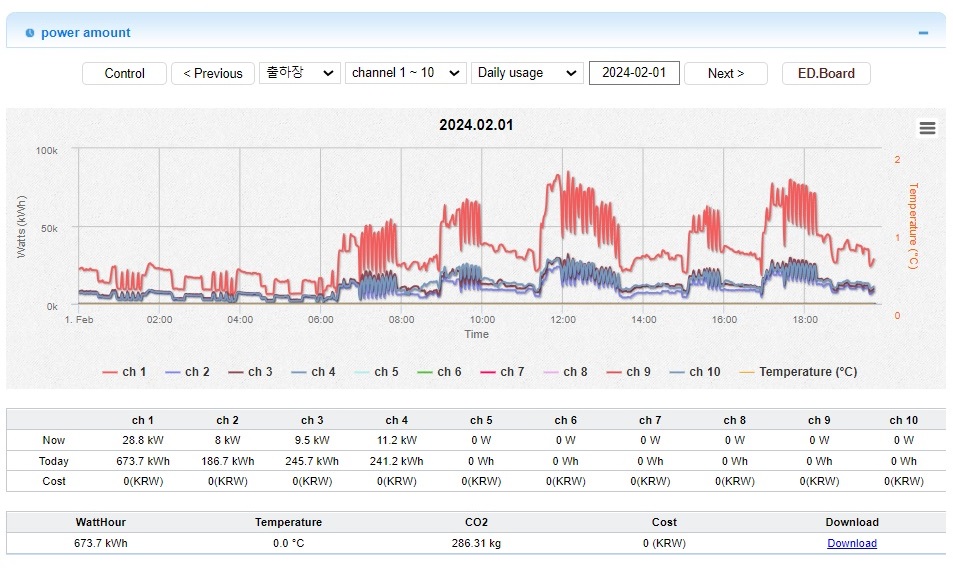Select the 673.7 kWh WattHour total
Viewport: 953px width, 571px height.
point(100,543)
